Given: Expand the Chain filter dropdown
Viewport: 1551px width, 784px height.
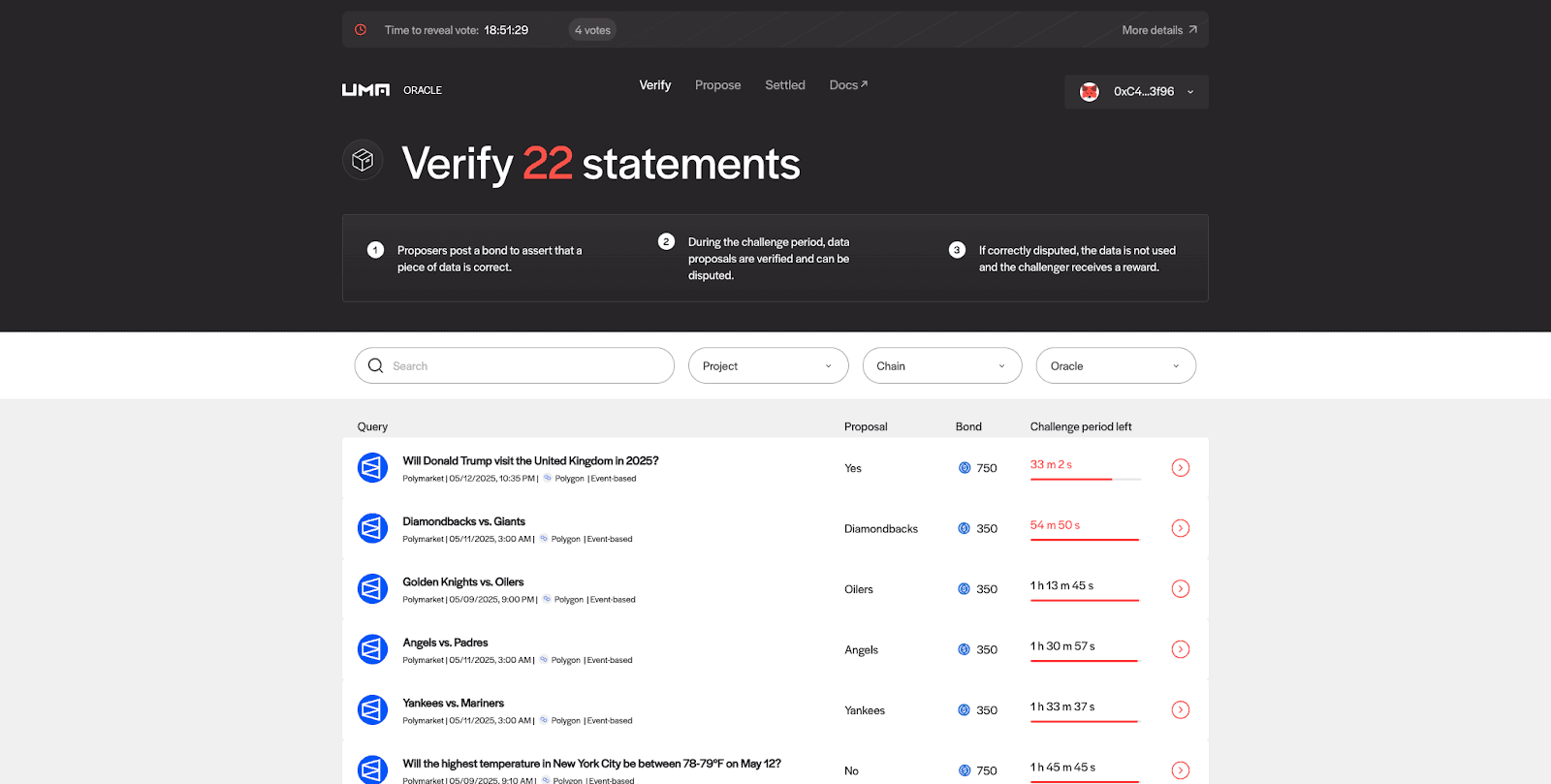Looking at the screenshot, I should pos(941,366).
